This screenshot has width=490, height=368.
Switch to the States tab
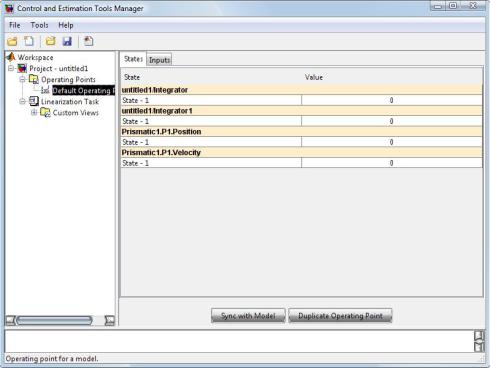point(133,59)
